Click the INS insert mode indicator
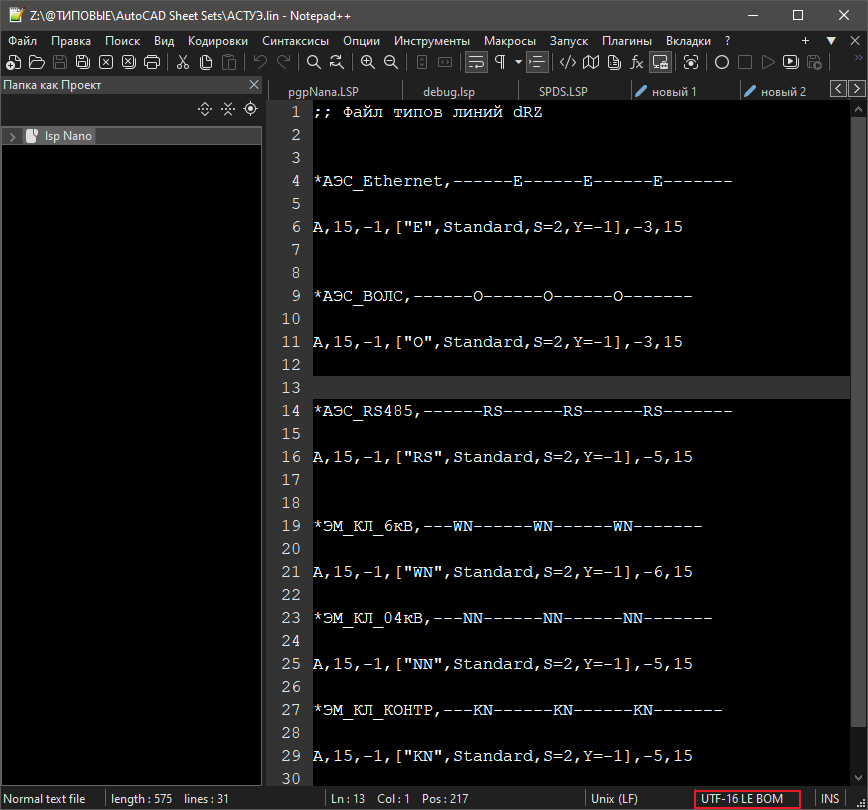The width and height of the screenshot is (868, 810). point(829,799)
